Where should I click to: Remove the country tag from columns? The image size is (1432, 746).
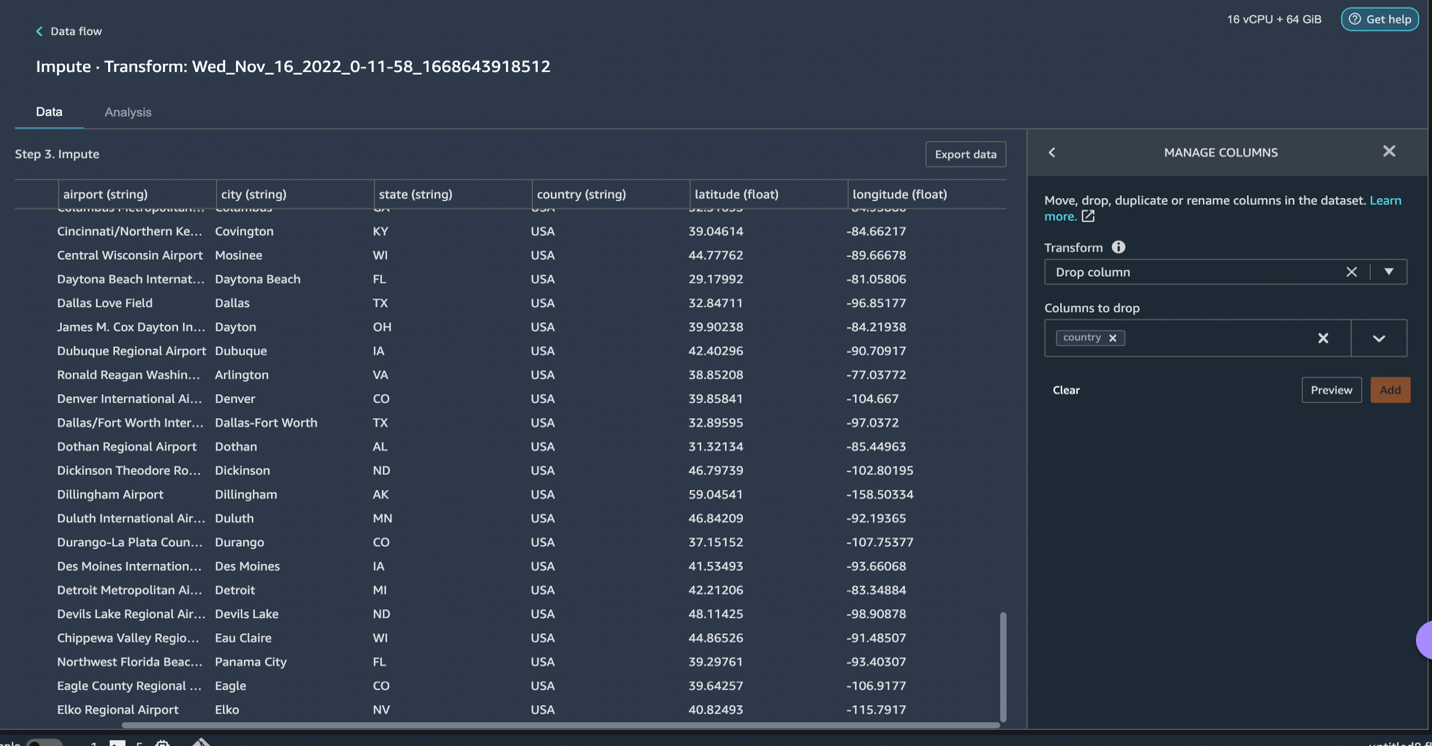click(x=1112, y=338)
